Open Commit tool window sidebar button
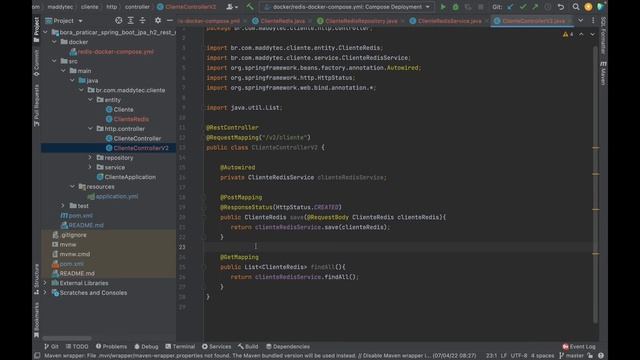 pyautogui.click(x=36, y=63)
